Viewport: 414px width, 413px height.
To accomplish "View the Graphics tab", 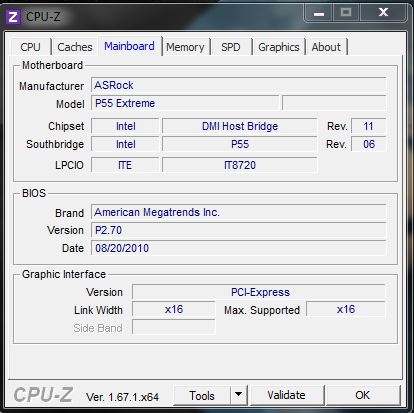I will click(x=279, y=47).
